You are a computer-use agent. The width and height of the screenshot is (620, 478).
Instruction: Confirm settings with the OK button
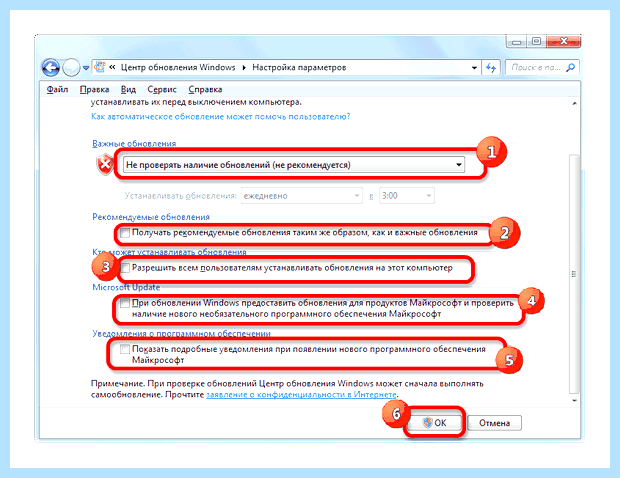[x=435, y=423]
